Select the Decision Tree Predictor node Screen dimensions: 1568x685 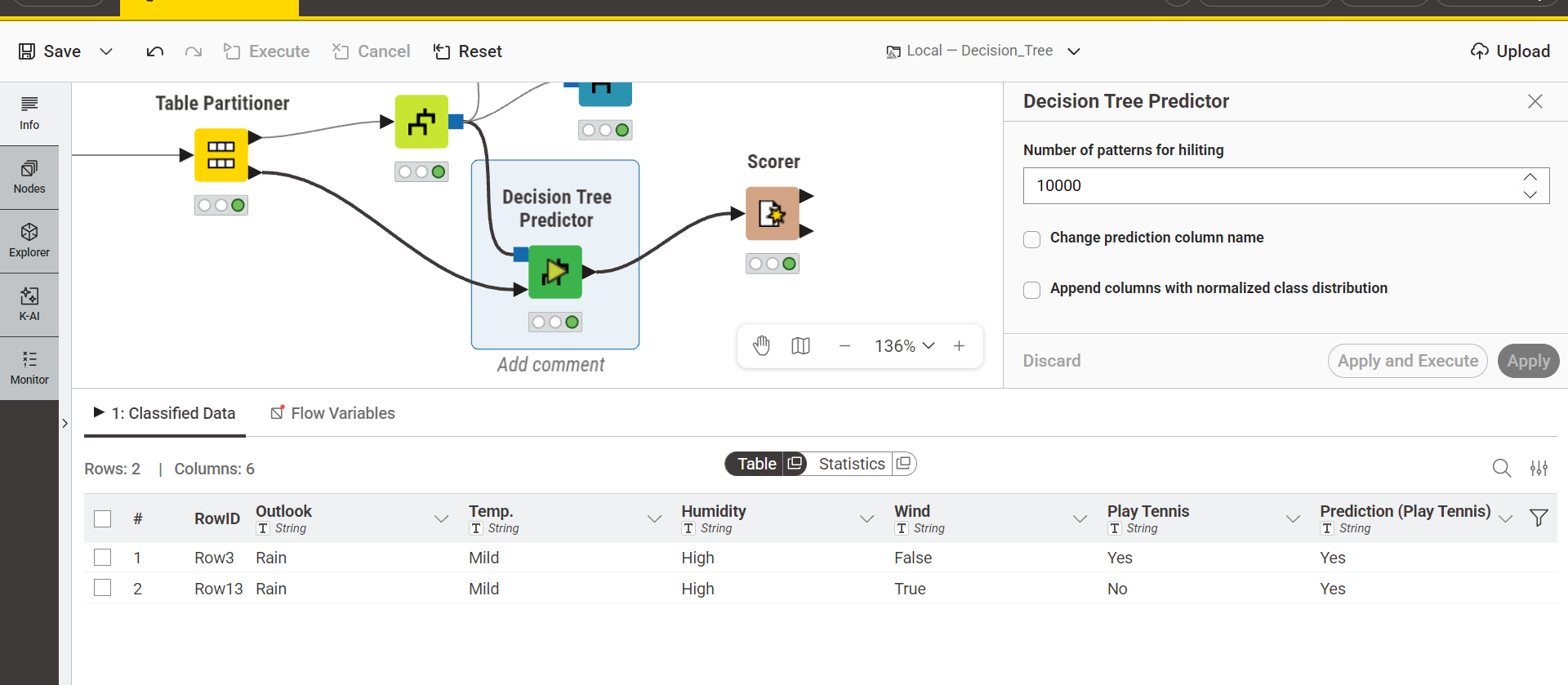(x=555, y=272)
